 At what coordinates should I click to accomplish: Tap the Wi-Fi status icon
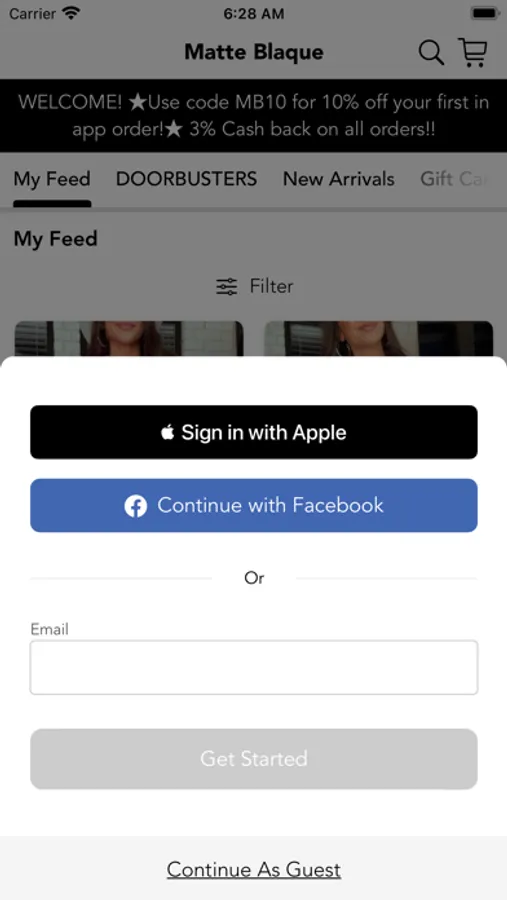(72, 13)
